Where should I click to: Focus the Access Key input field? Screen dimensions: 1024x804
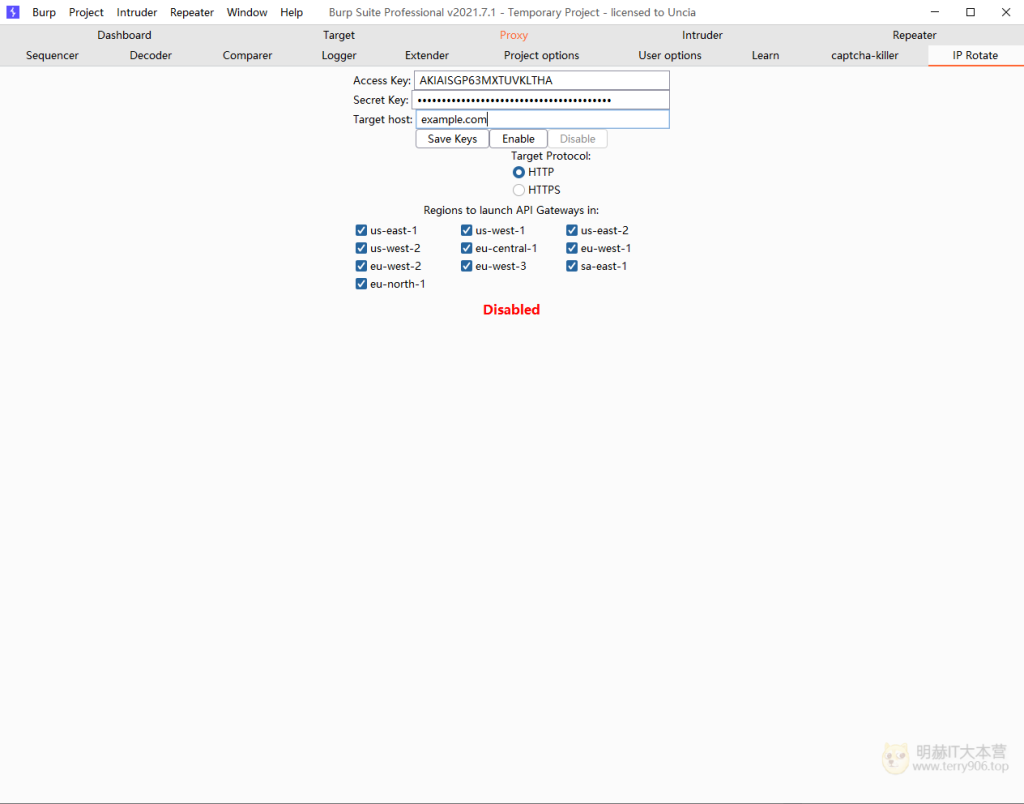click(541, 80)
